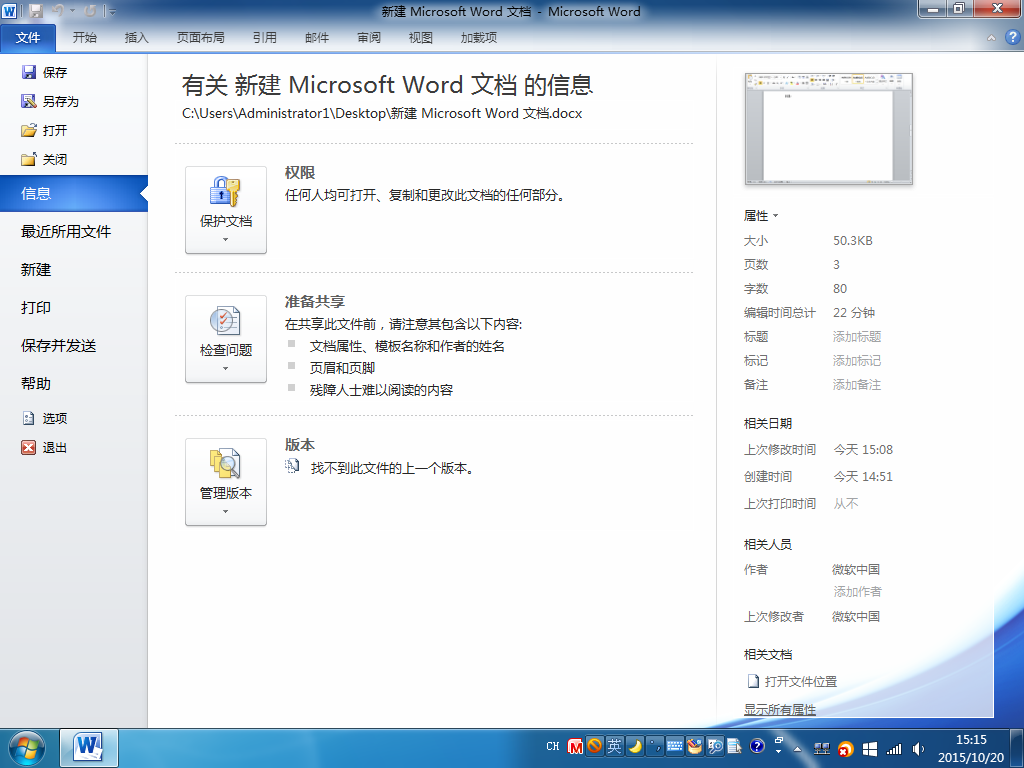Image resolution: width=1024 pixels, height=768 pixels.
Task: Click the Add Tag (添加标记) field
Action: [857, 360]
